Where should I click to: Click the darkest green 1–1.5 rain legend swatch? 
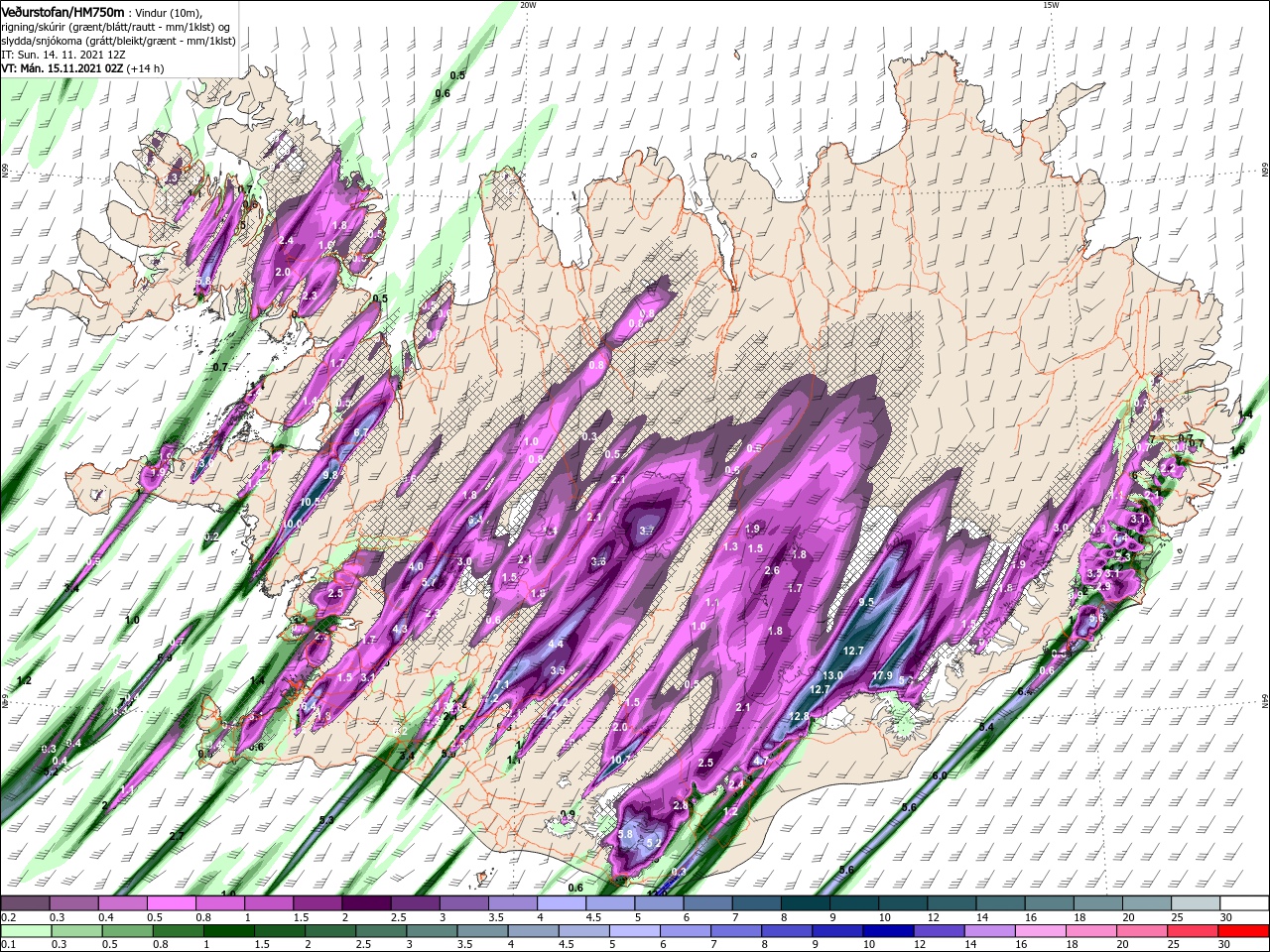[x=228, y=931]
